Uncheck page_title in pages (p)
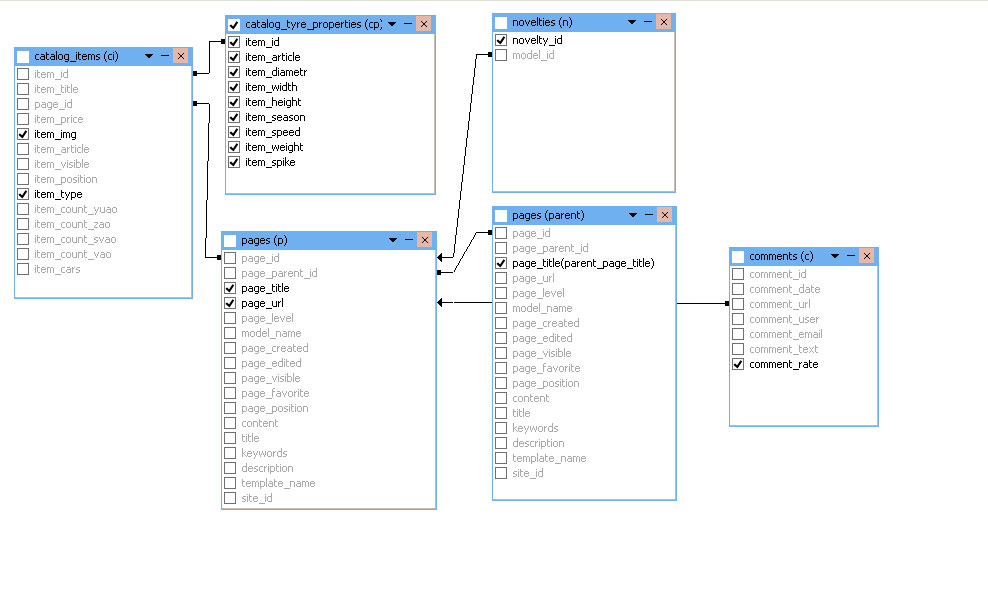 point(230,288)
